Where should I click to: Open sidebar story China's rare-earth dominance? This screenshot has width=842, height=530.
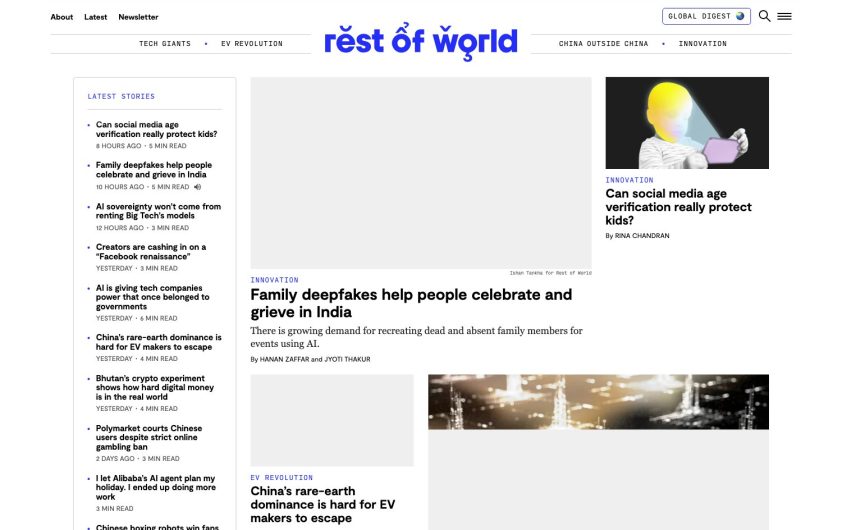[x=158, y=342]
